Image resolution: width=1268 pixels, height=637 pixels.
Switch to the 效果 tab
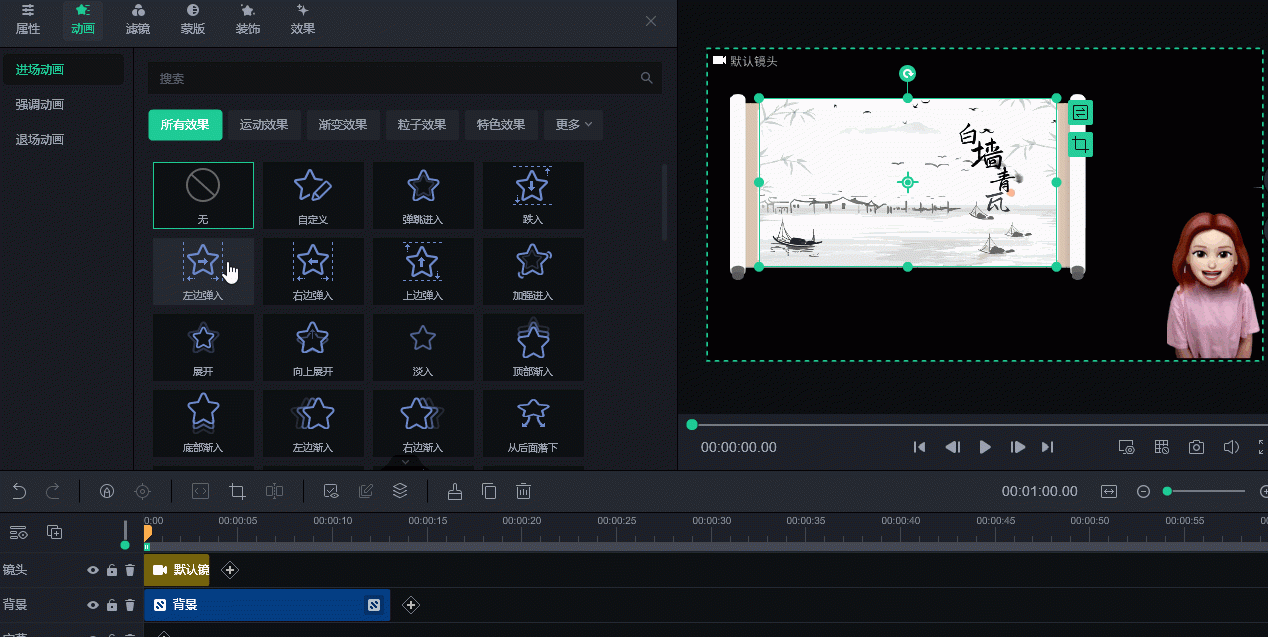click(303, 19)
